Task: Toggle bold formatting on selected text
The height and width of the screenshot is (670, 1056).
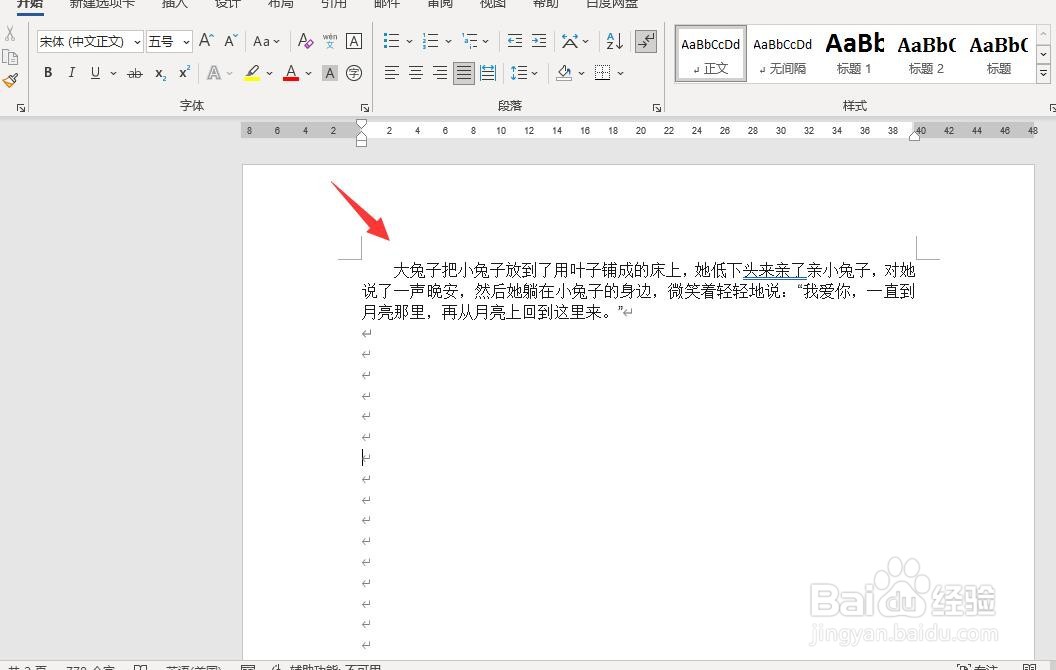Action: [47, 73]
